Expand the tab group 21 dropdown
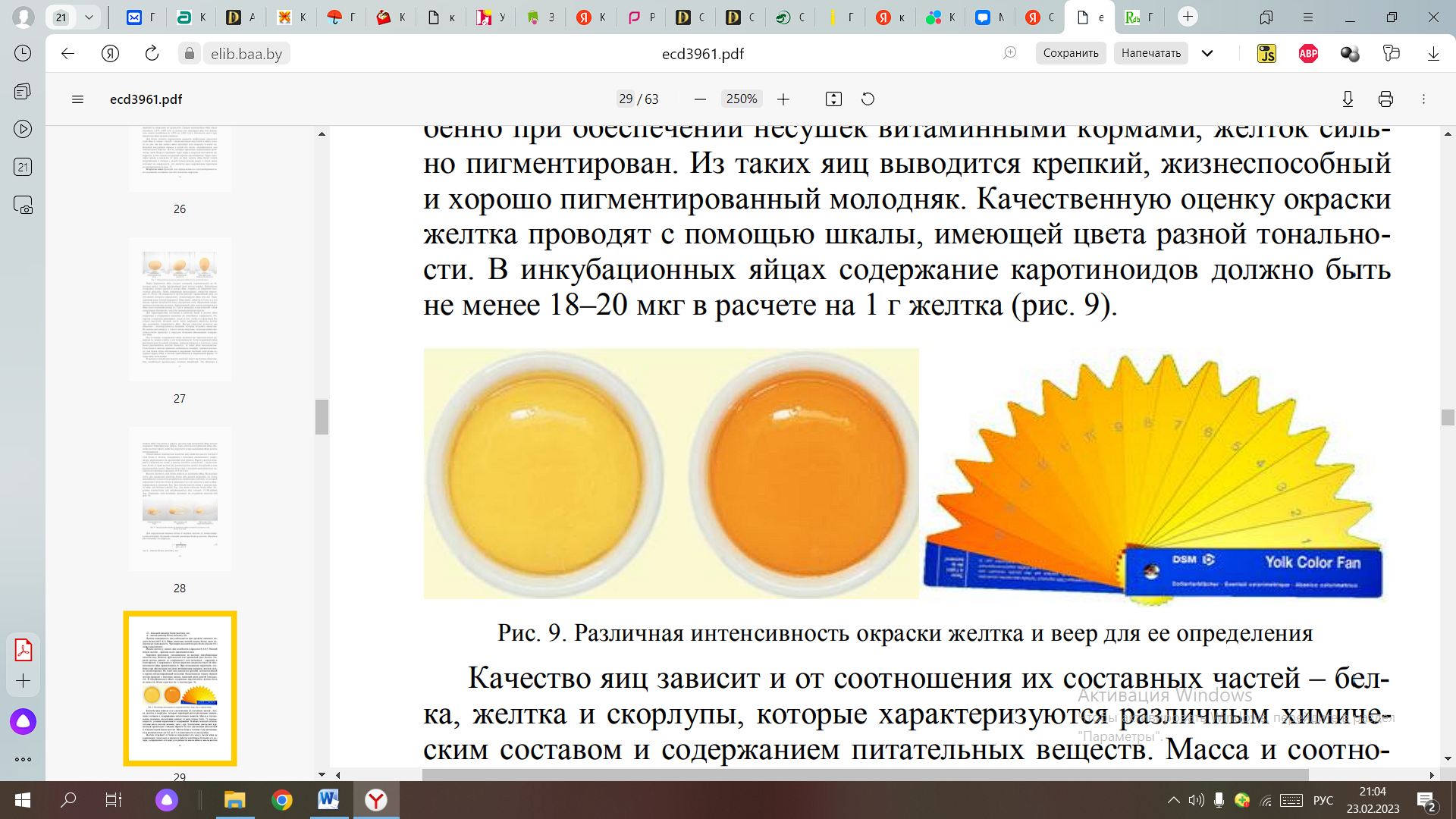1456x819 pixels. [x=89, y=17]
